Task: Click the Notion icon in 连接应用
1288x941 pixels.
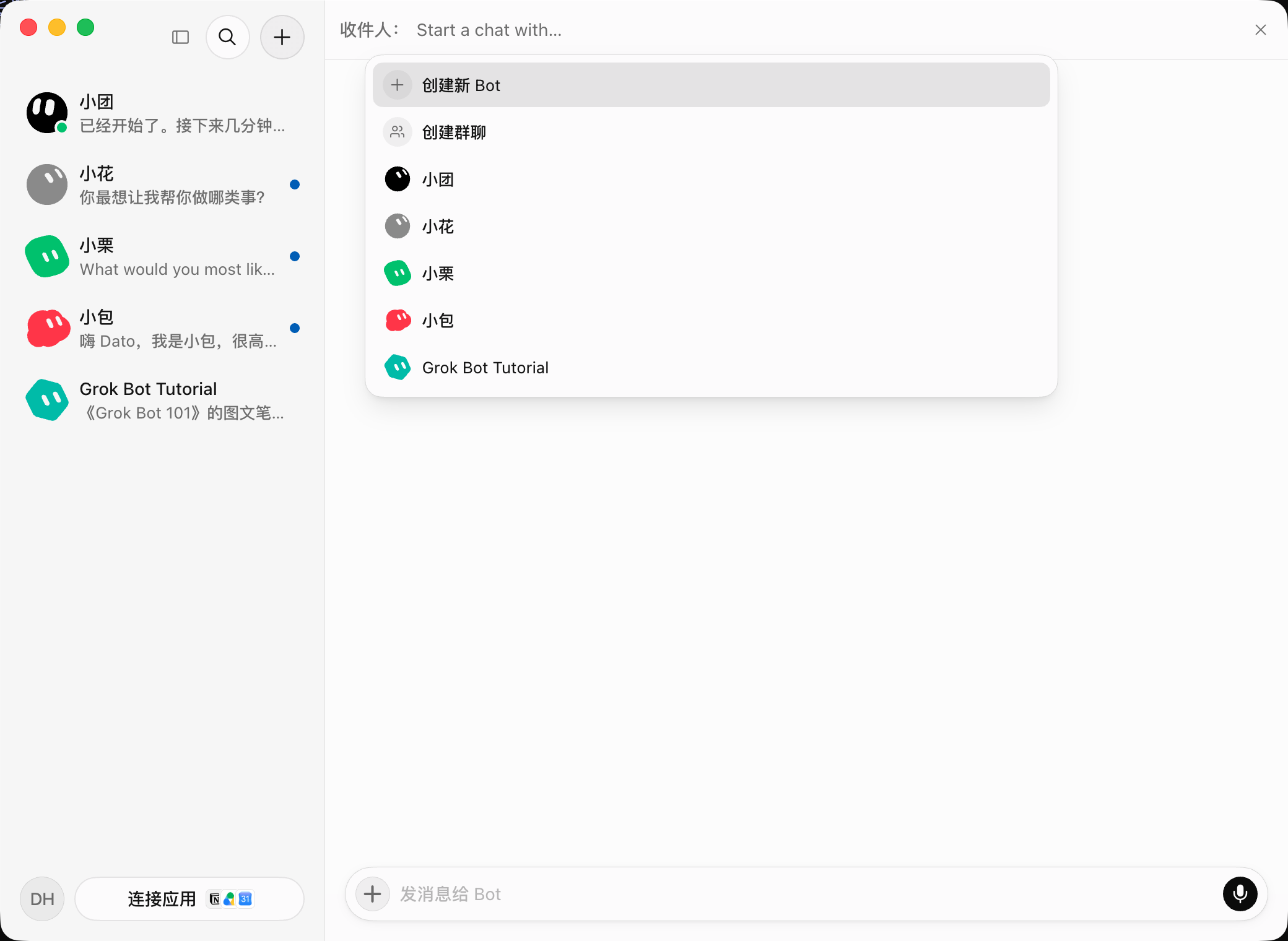Action: click(214, 899)
